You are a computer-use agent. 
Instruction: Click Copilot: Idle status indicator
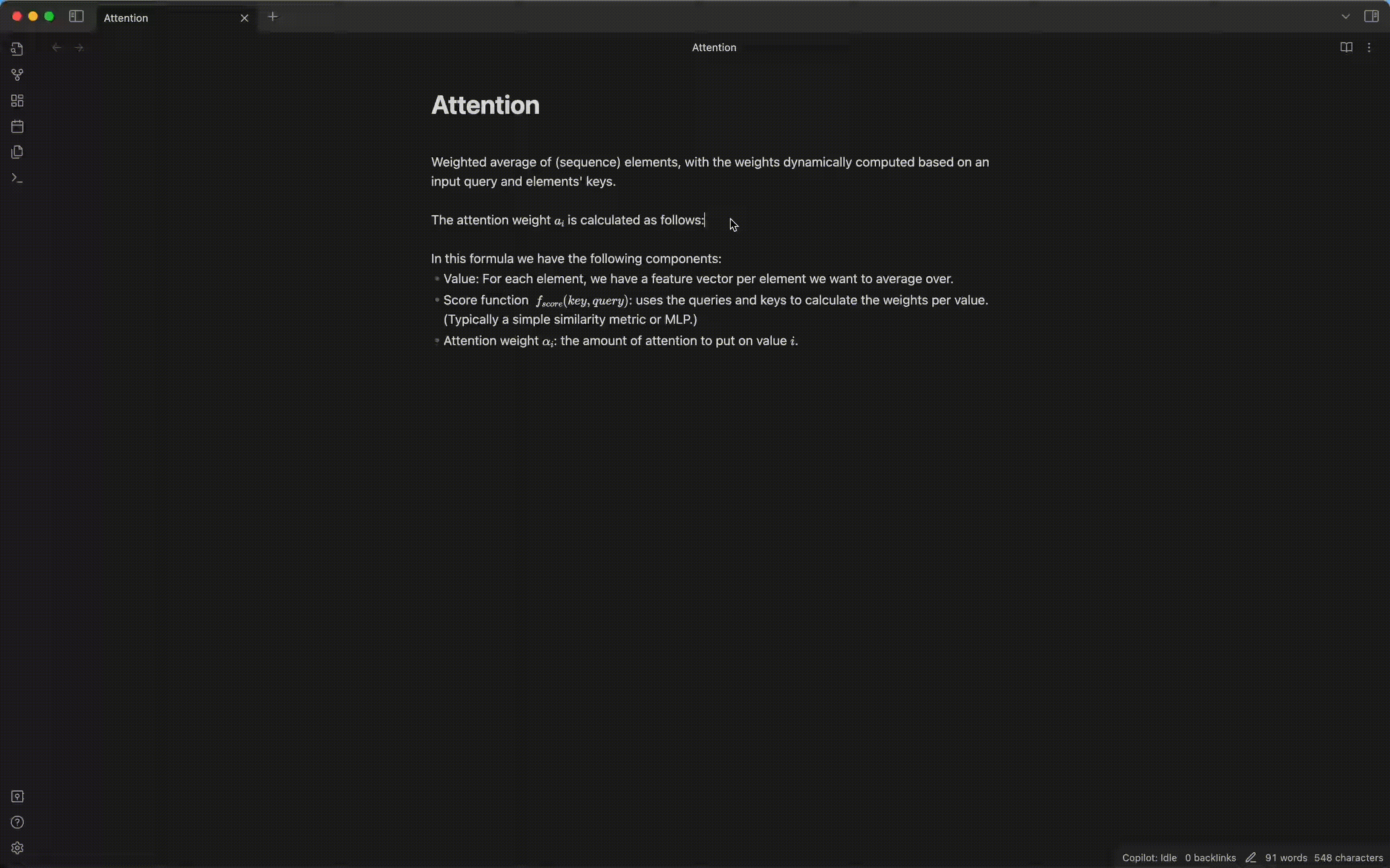(1149, 858)
